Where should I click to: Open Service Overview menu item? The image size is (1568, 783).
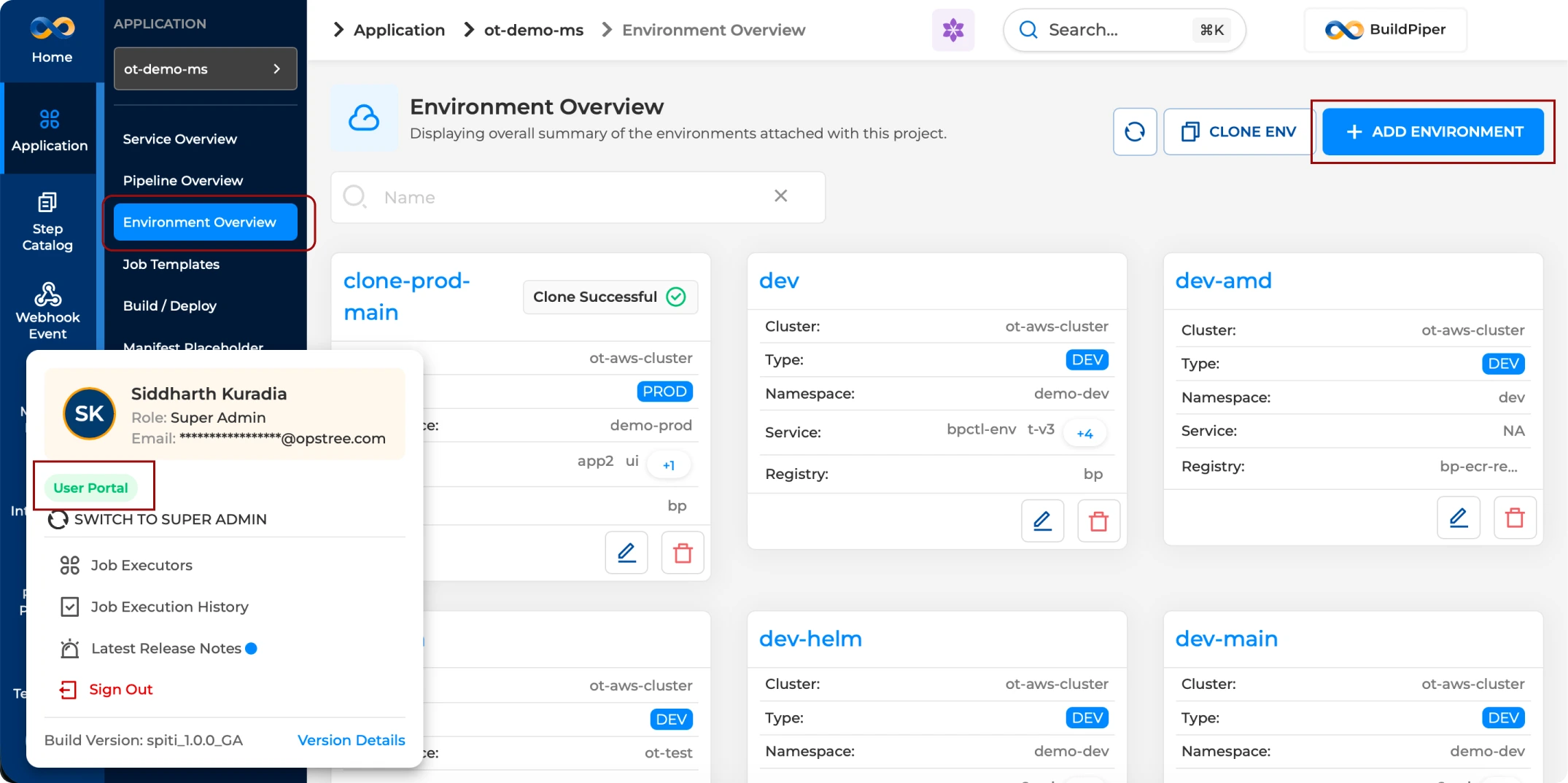tap(180, 139)
